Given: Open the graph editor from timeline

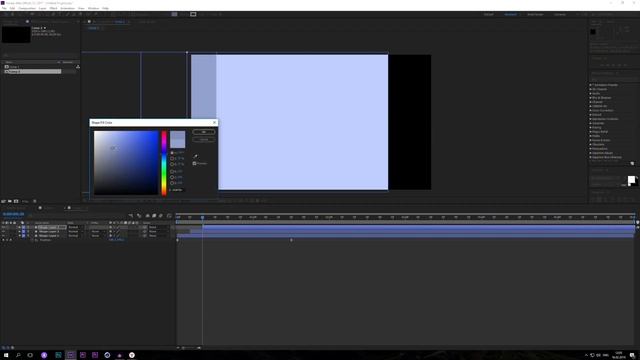Looking at the screenshot, I should coord(169,216).
